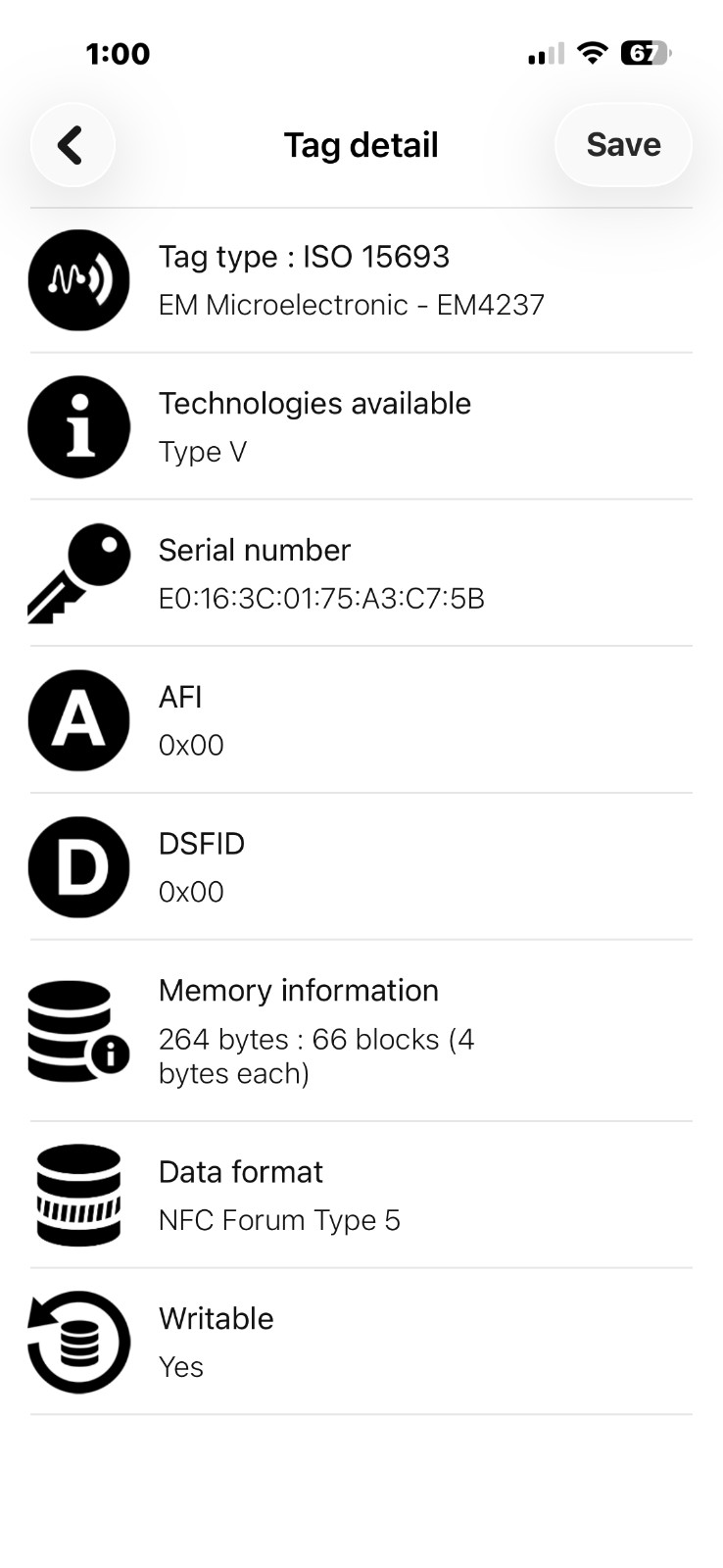Tap the key icon for serial number
723x1568 pixels.
(x=78, y=573)
